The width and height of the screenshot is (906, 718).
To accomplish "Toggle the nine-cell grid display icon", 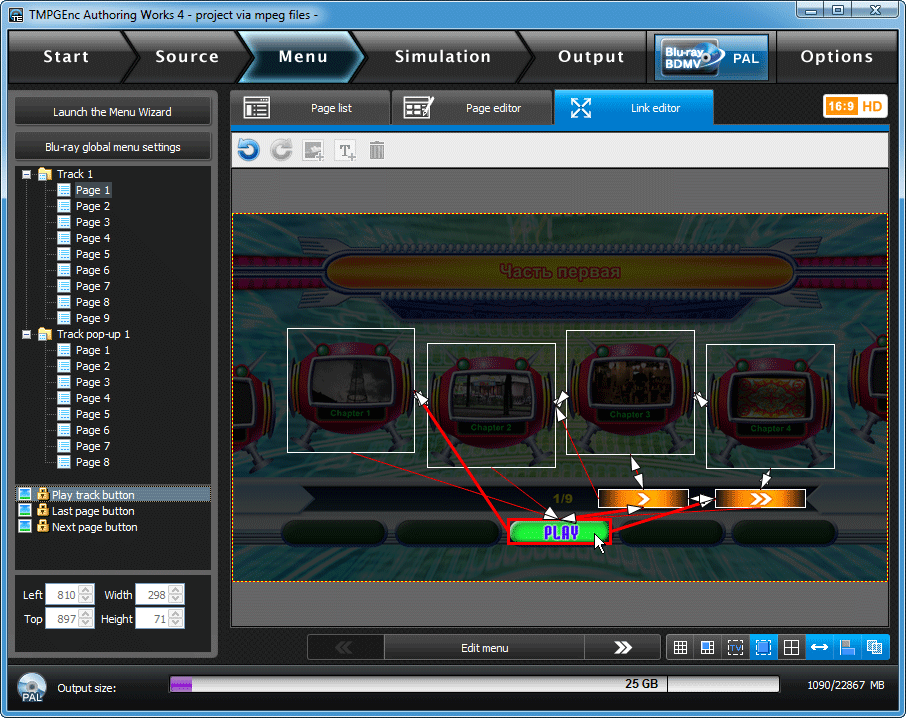I will pos(680,648).
